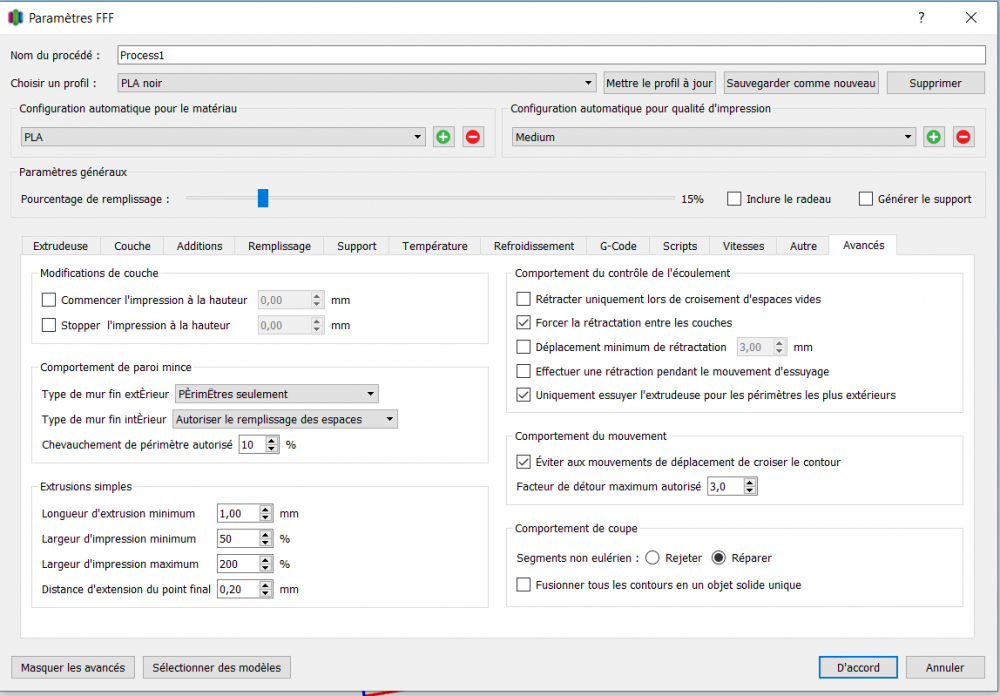The width and height of the screenshot is (1000, 696).
Task: Uncheck Éviter aux mouvements de croiser le contour
Action: click(524, 462)
